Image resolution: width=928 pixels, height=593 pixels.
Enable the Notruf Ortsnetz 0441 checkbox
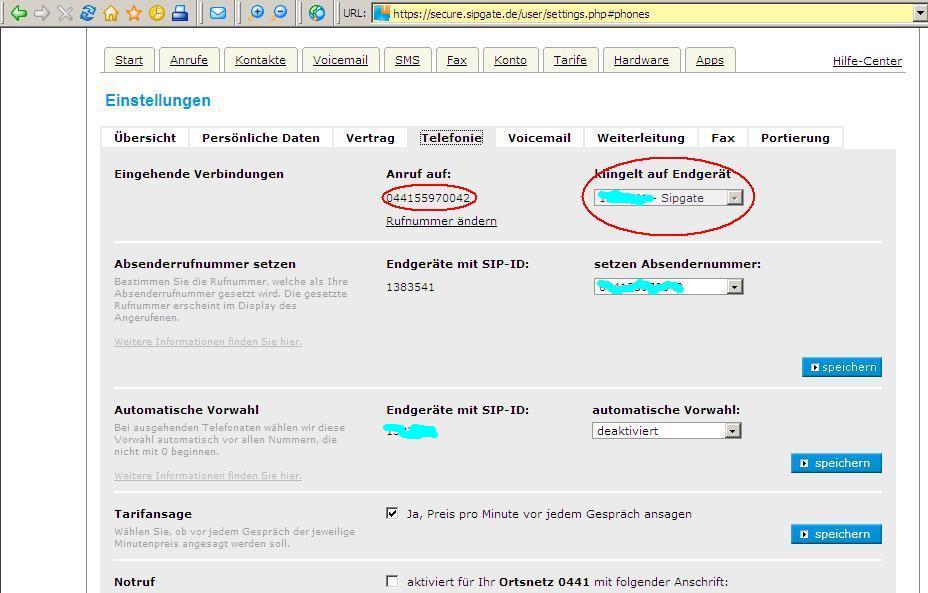392,581
